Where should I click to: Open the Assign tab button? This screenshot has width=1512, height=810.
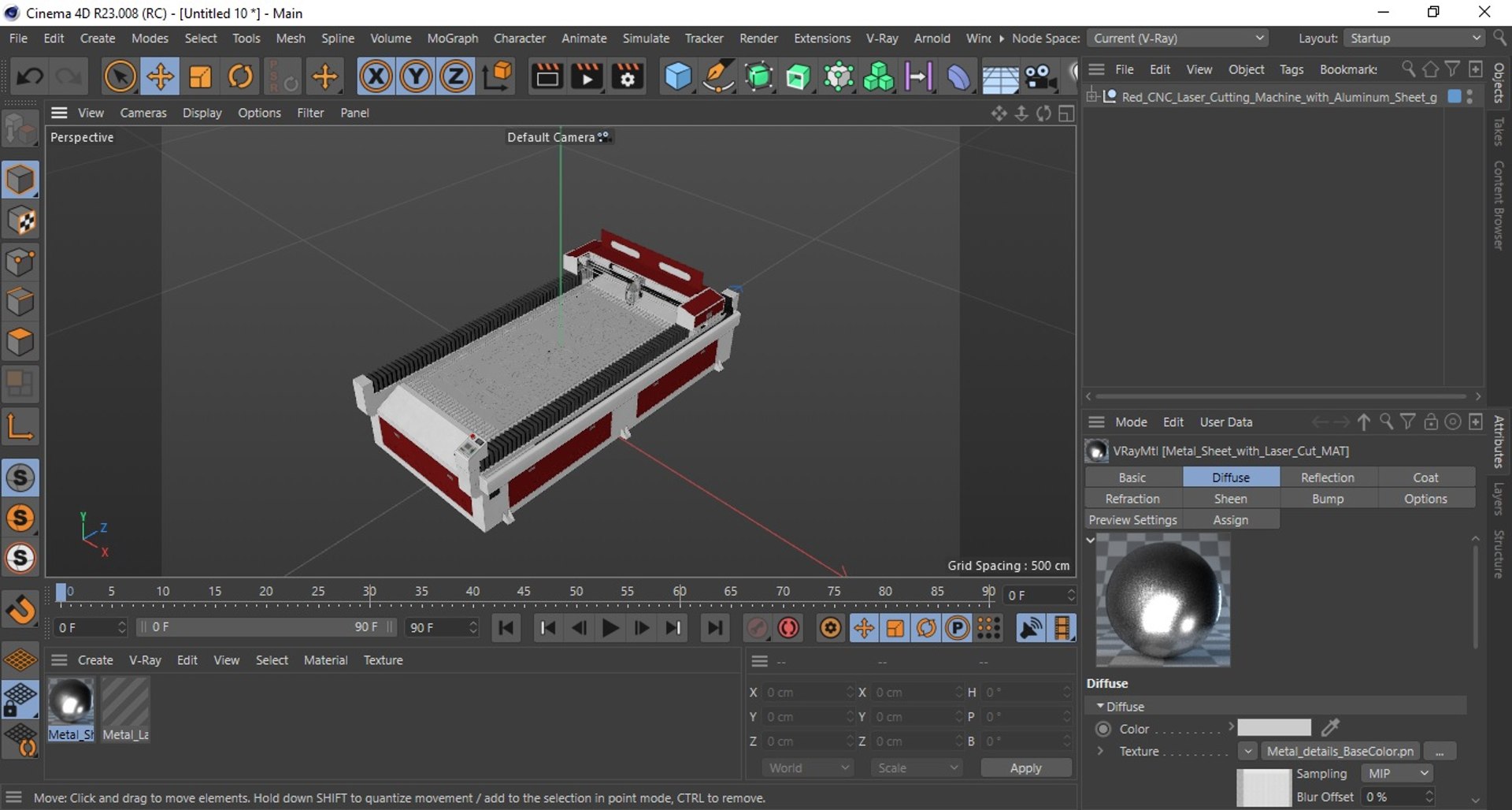click(x=1230, y=520)
